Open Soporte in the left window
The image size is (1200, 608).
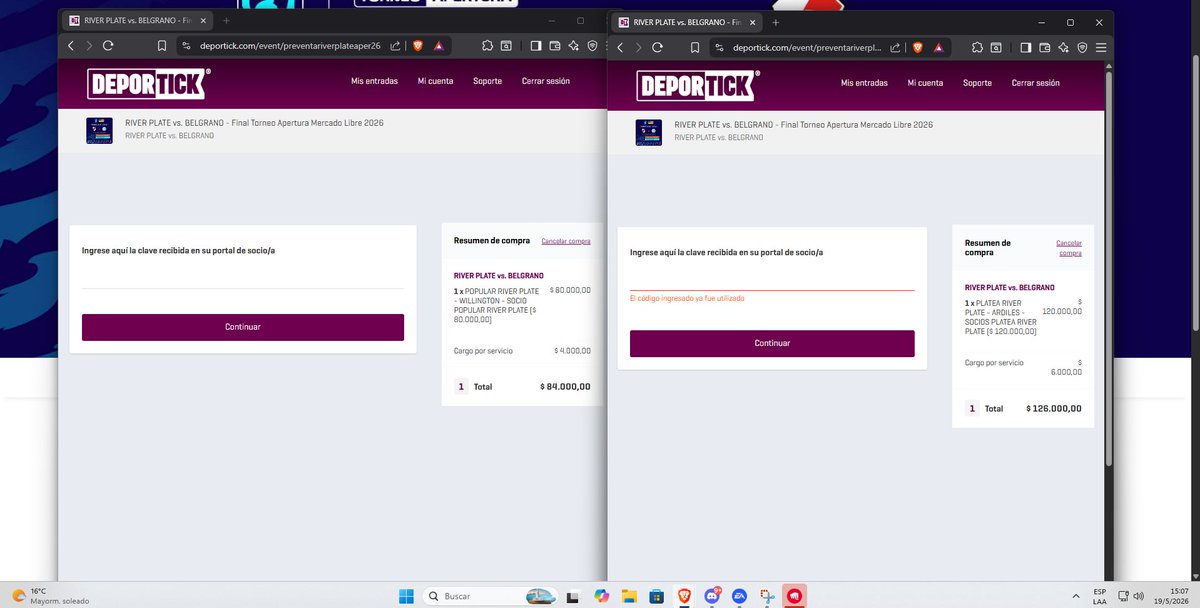[487, 81]
